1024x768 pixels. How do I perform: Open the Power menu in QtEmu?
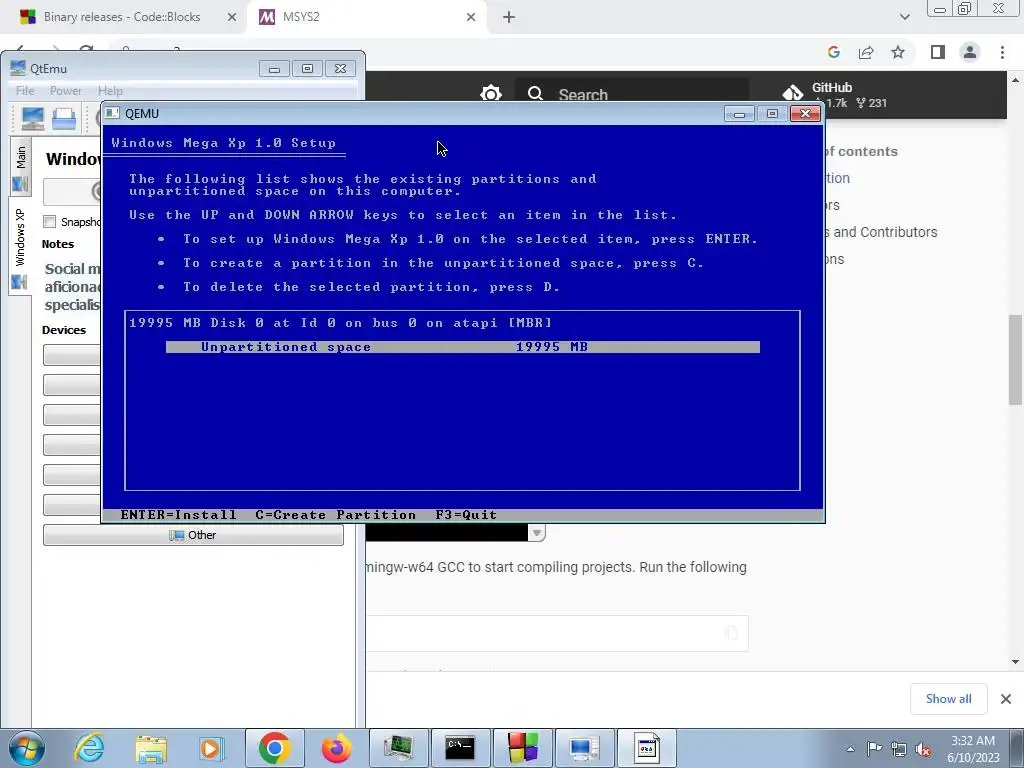(x=65, y=91)
